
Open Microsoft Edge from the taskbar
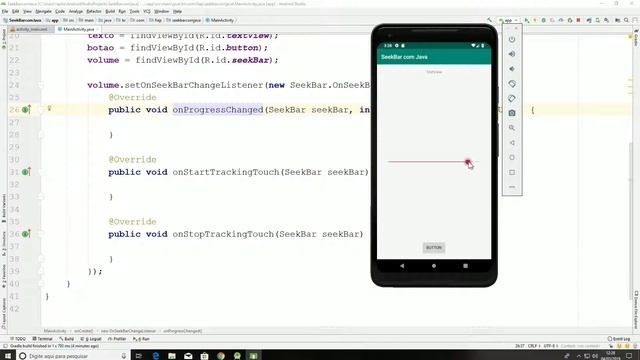(156, 356)
